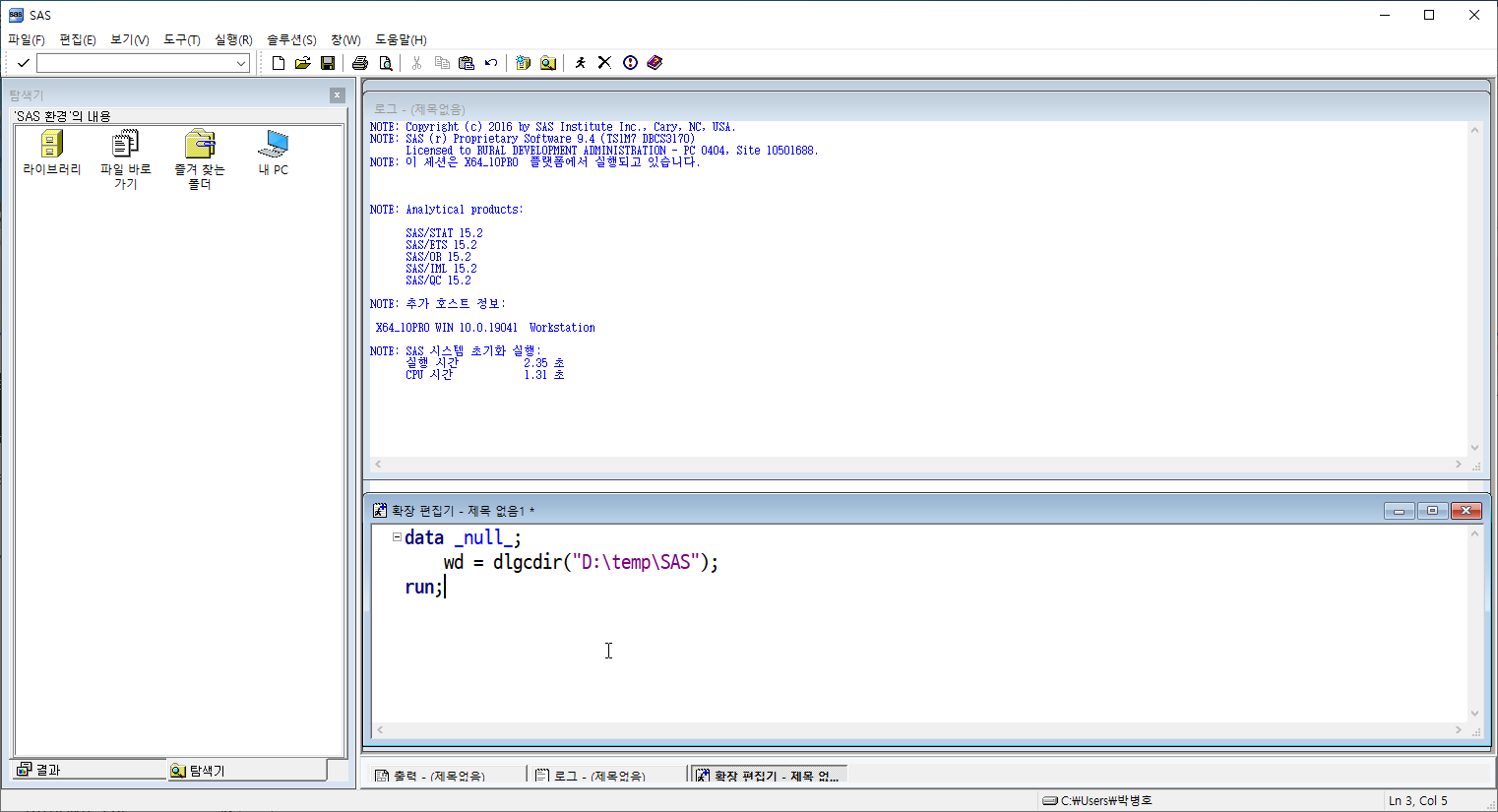Image resolution: width=1498 pixels, height=812 pixels.
Task: Open the 파일(F) menu
Action: point(27,39)
